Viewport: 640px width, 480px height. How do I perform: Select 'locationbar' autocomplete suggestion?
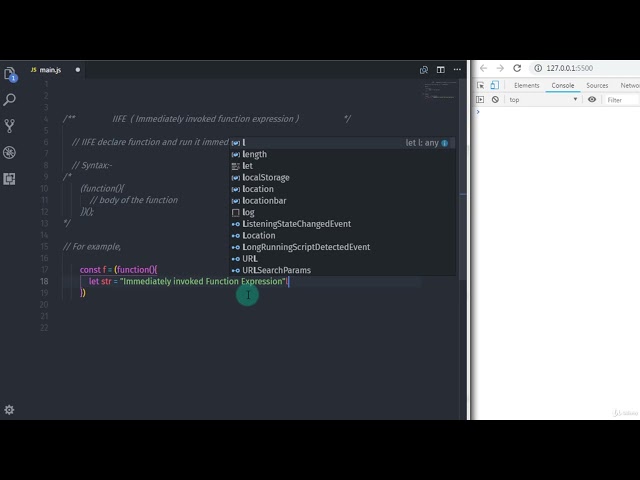(342, 201)
